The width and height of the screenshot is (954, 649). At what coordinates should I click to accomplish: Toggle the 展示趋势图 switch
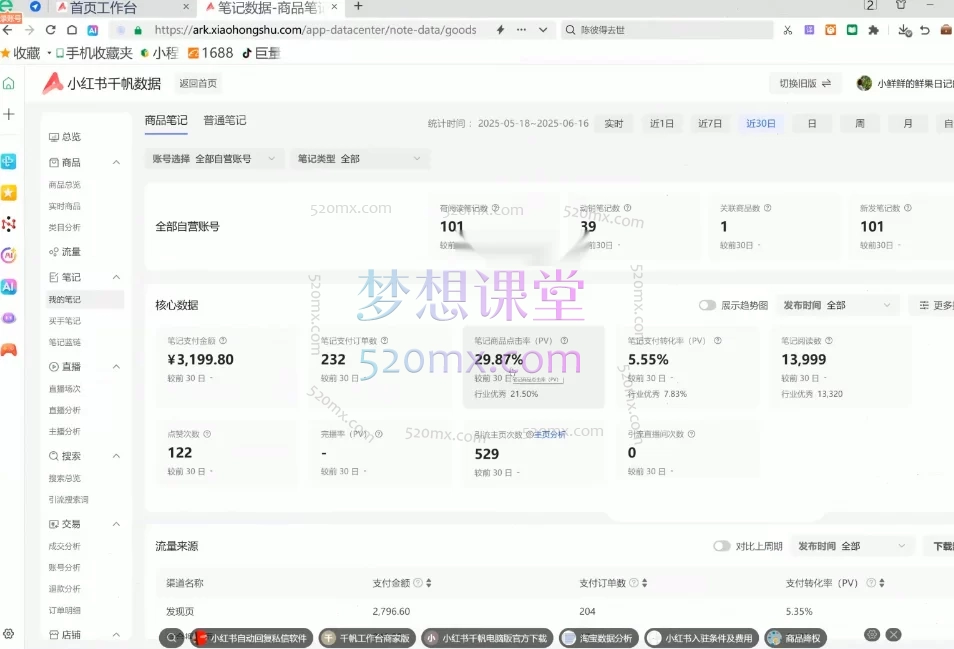707,305
